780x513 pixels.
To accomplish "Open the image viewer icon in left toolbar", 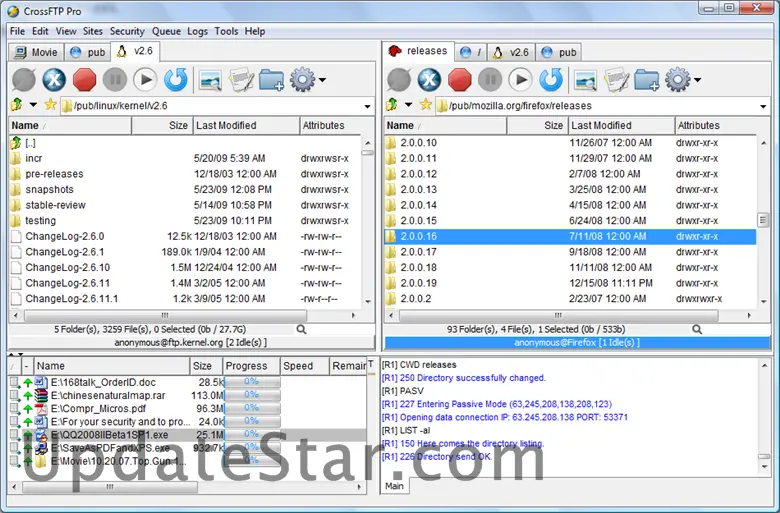I will coord(210,79).
